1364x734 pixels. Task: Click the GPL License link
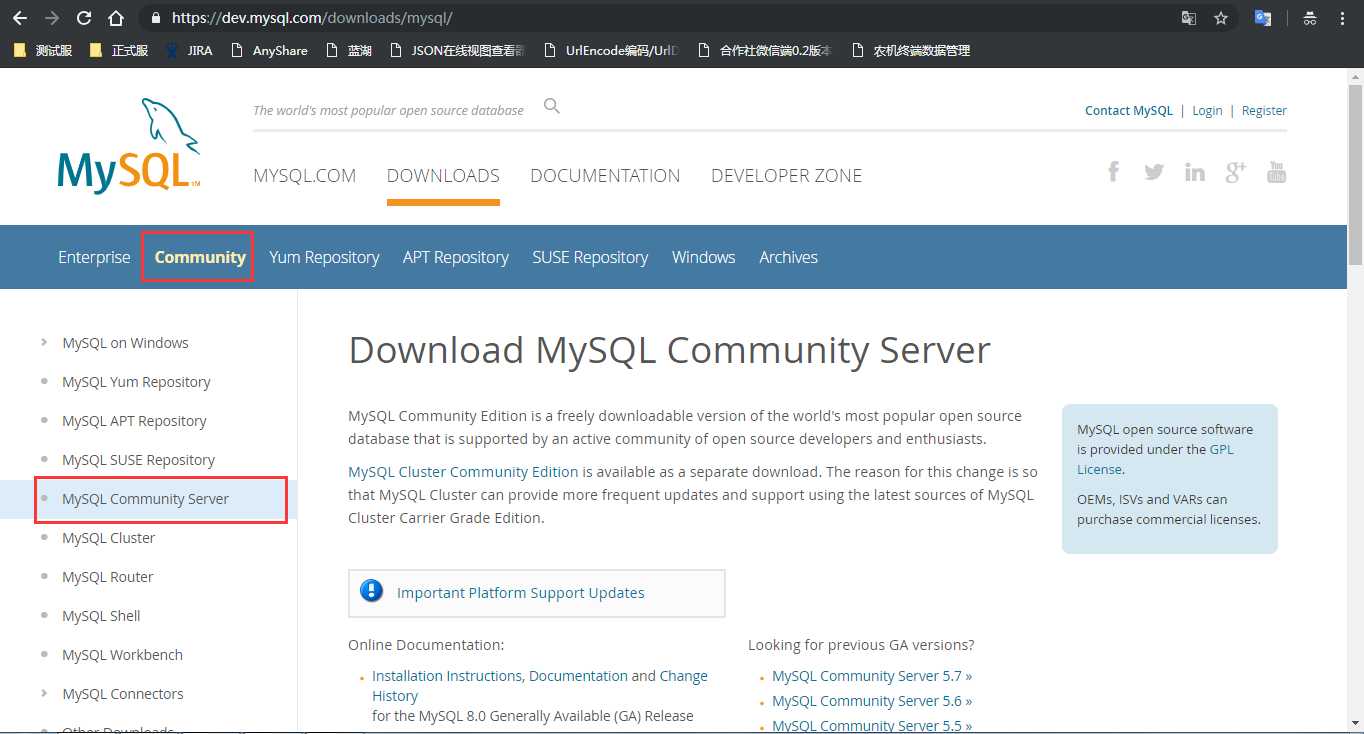[1155, 459]
